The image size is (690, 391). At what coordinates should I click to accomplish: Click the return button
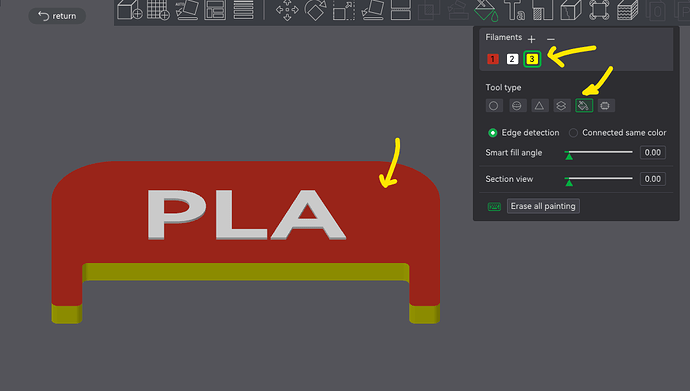click(x=57, y=16)
